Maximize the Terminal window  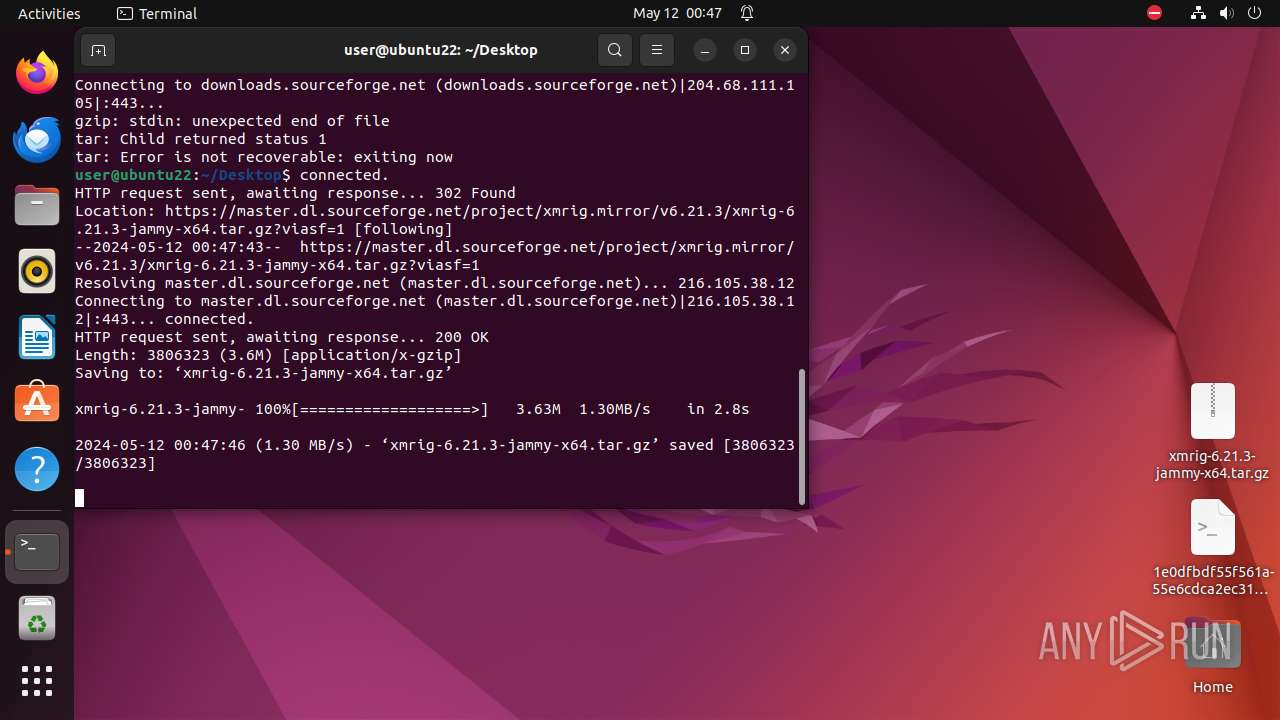pos(745,50)
